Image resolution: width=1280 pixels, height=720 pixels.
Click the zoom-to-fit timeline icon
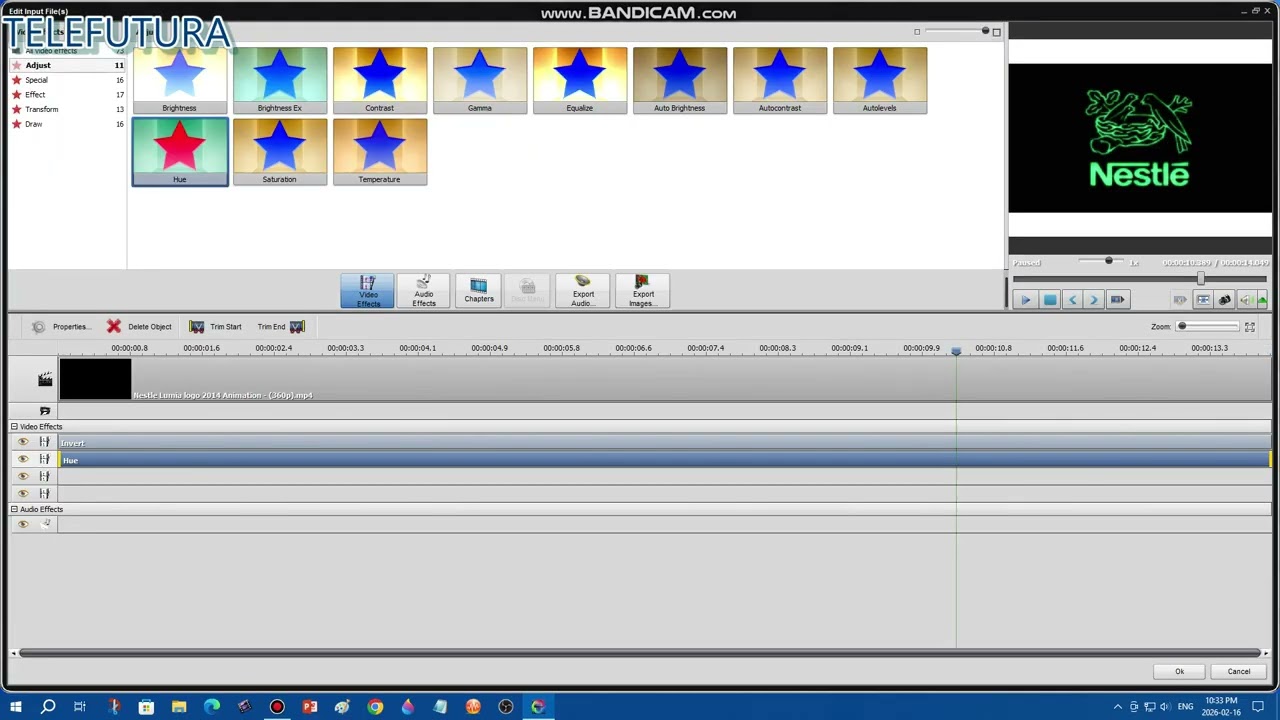point(1250,327)
